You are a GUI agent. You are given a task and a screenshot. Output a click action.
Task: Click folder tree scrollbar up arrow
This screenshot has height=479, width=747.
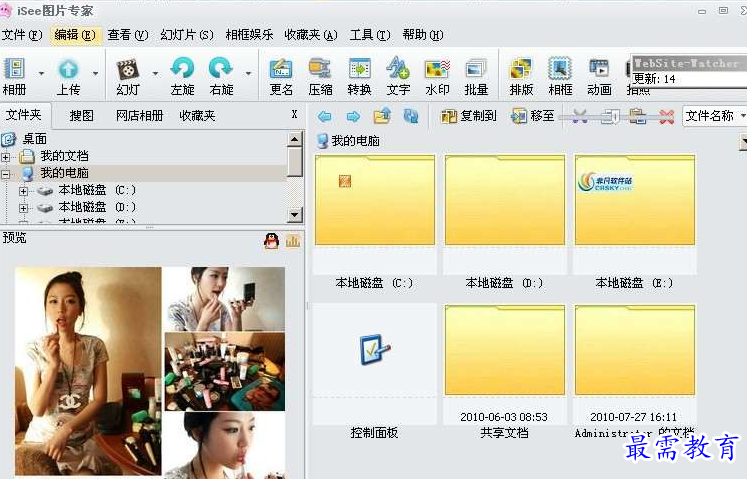[295, 139]
